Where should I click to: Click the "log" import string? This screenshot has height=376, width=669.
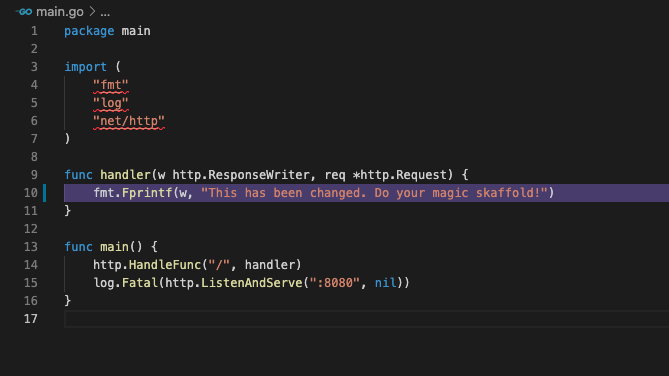click(x=111, y=103)
